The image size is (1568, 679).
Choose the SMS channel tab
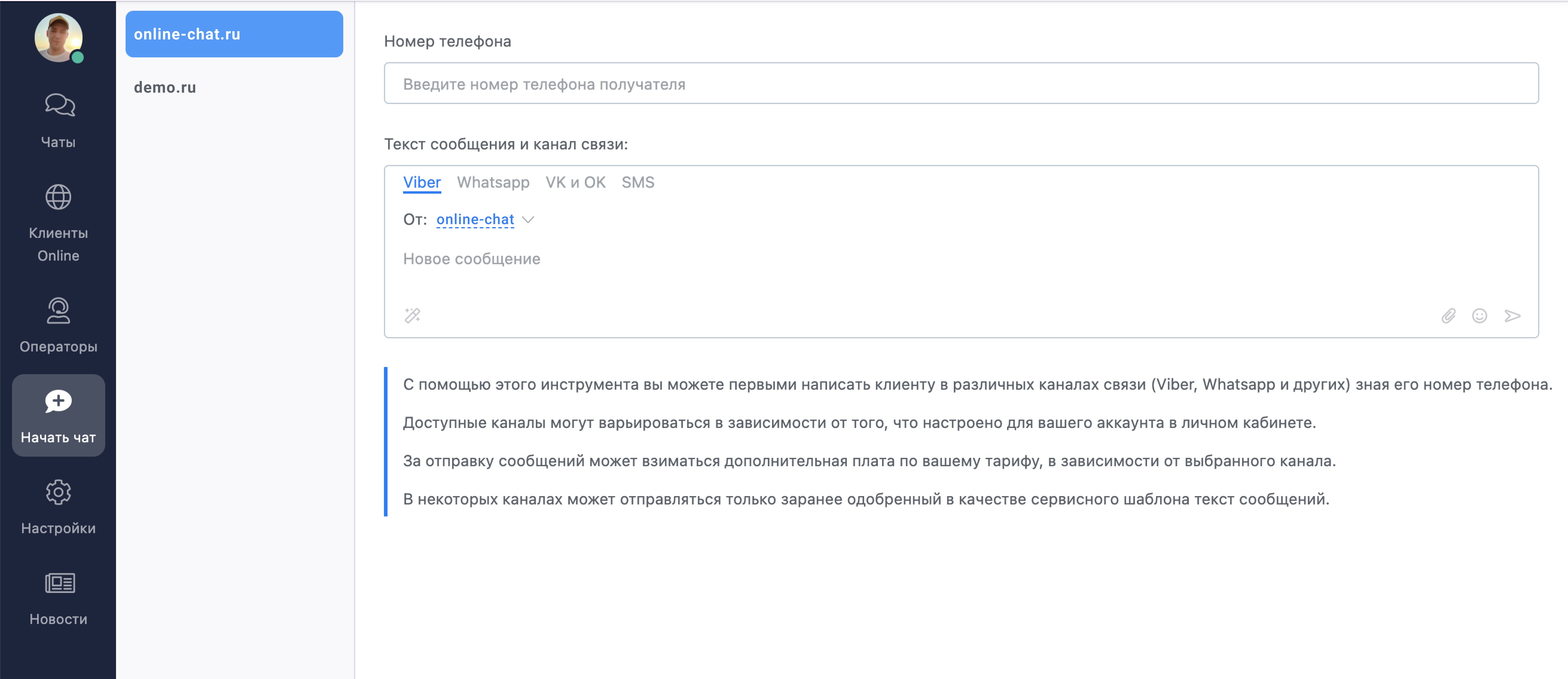pyautogui.click(x=637, y=183)
